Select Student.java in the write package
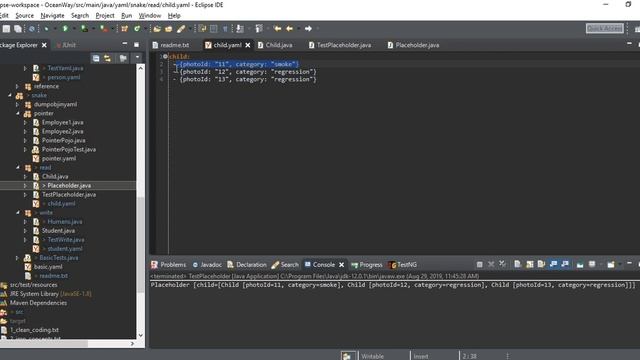The width and height of the screenshot is (640, 360). (x=58, y=231)
